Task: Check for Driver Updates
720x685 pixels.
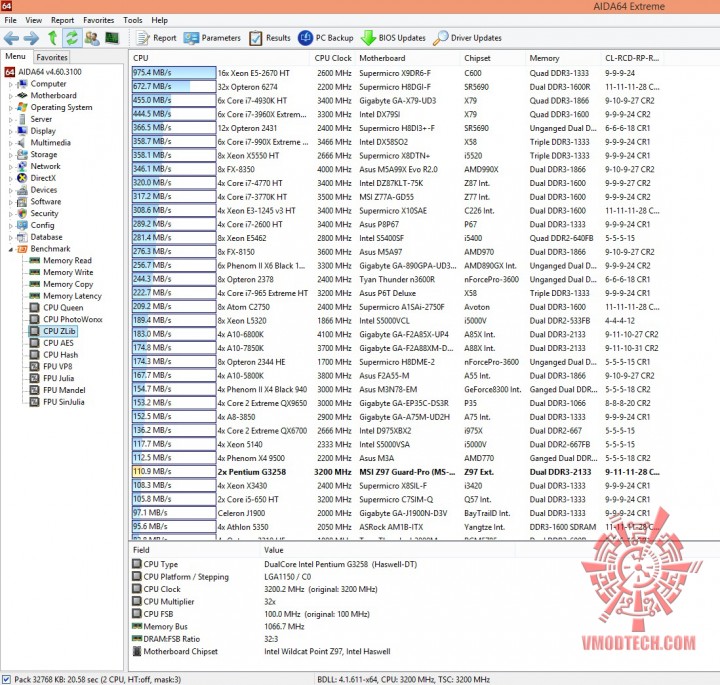Action: point(467,38)
